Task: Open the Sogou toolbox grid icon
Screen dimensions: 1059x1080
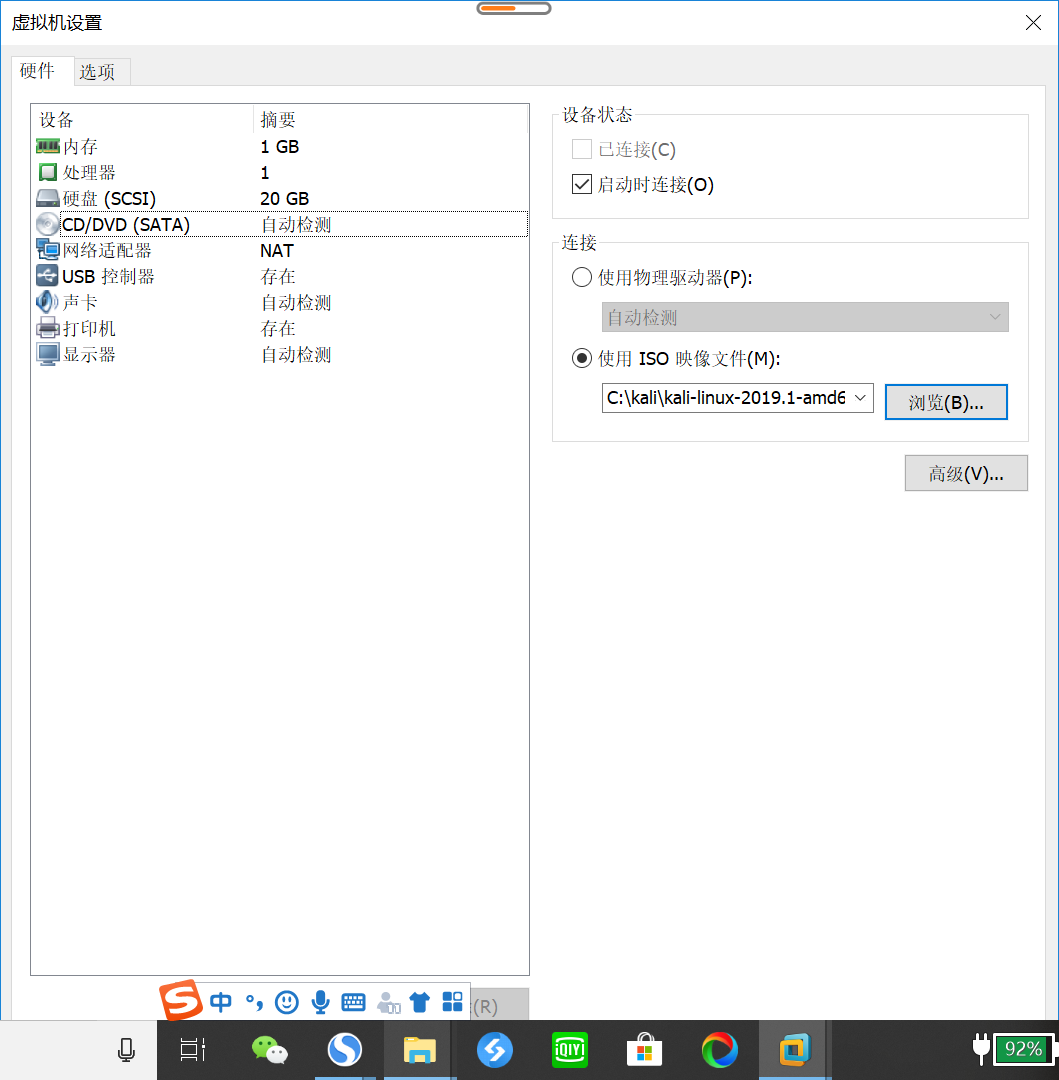Action: click(452, 1001)
